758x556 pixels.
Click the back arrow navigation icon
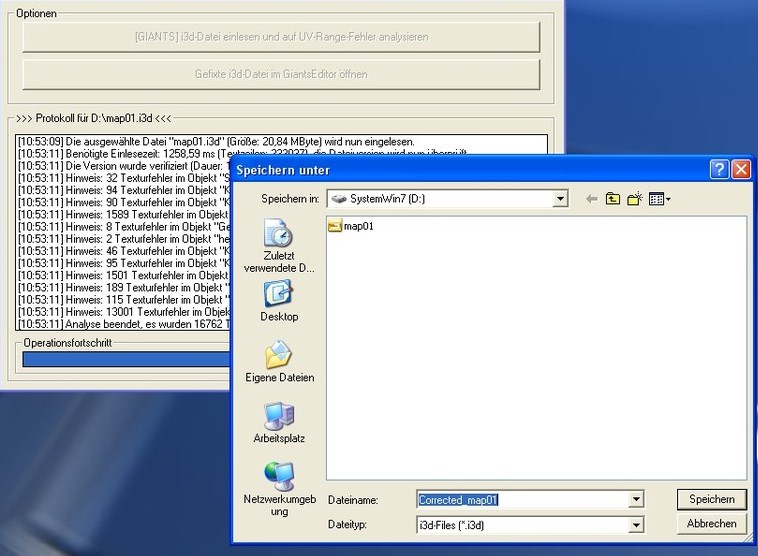click(x=592, y=199)
